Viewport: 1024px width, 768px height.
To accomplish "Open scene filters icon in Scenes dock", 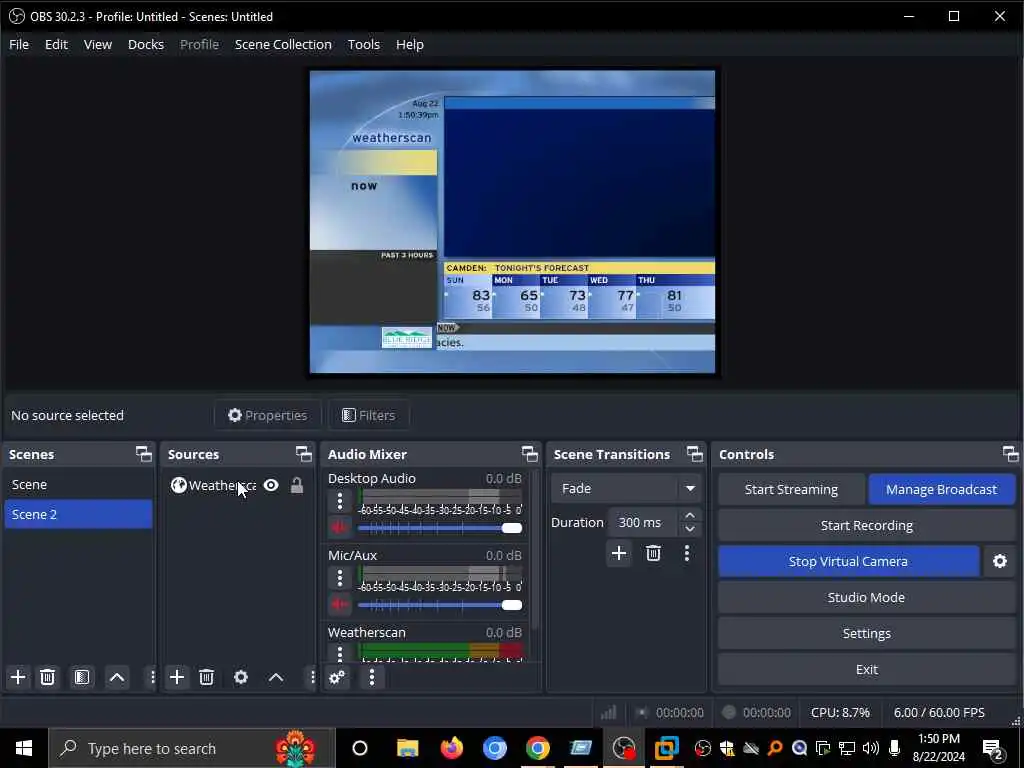I will coord(82,677).
